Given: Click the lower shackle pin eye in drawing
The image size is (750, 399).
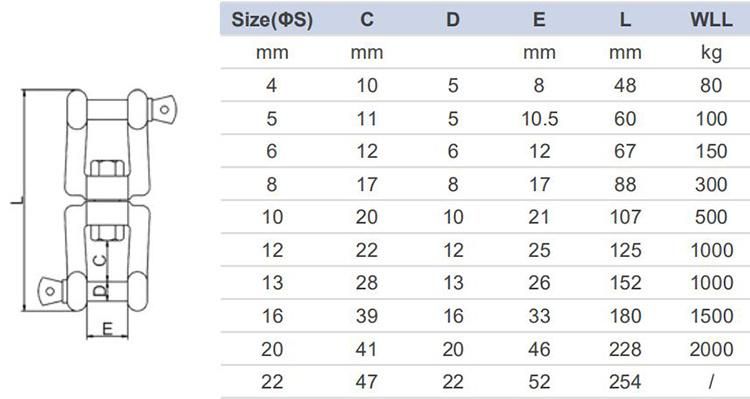Looking at the screenshot, I should pos(50,290).
